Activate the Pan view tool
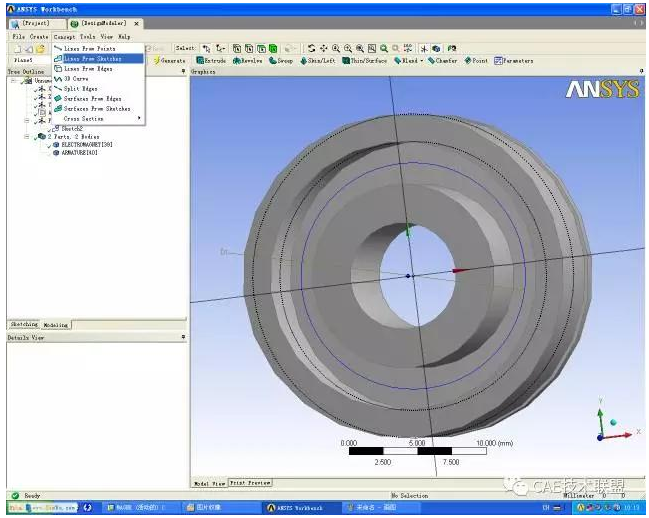The image size is (649, 518). [x=324, y=48]
